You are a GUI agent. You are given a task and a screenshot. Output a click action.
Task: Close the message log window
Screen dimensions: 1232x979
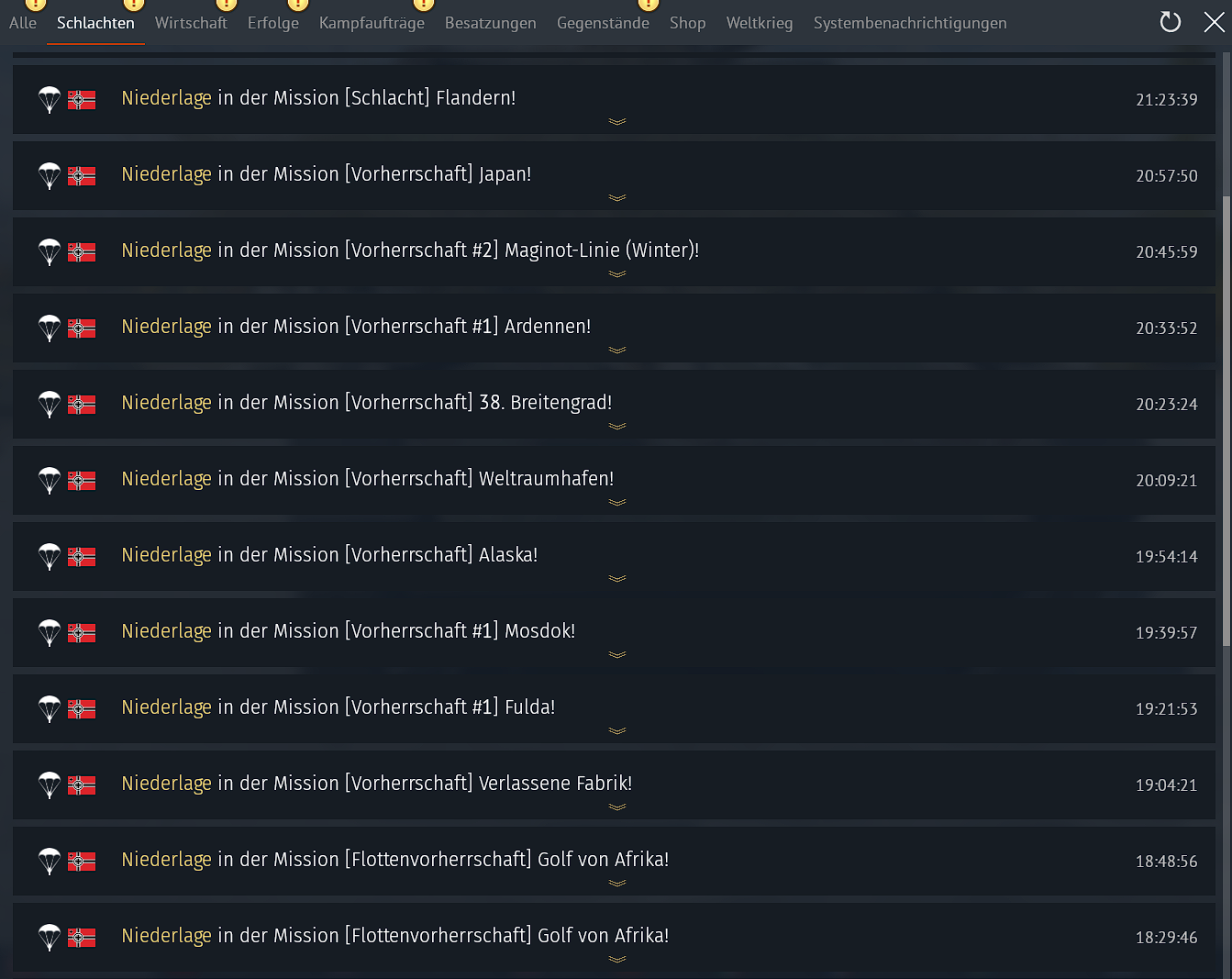tap(1215, 22)
